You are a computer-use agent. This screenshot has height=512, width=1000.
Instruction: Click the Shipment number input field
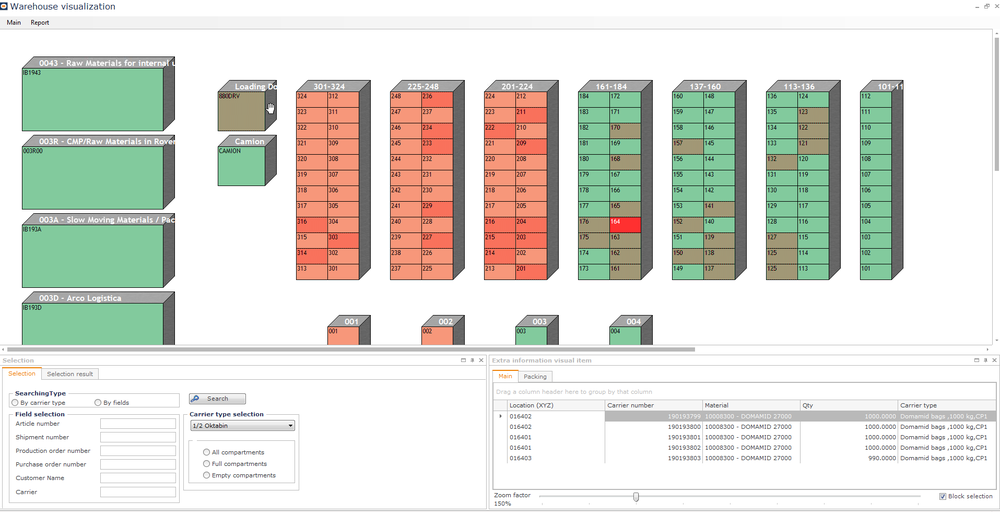click(x=138, y=437)
